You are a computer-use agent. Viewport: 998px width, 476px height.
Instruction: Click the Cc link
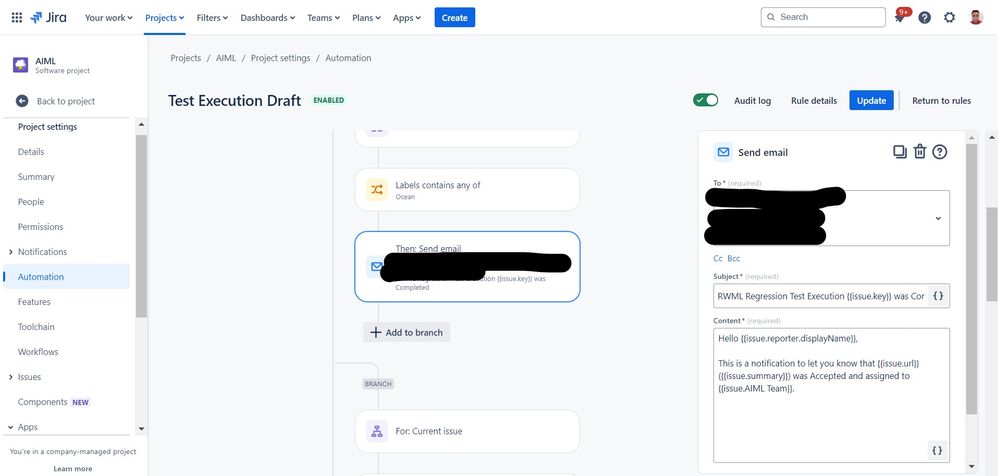click(x=718, y=258)
